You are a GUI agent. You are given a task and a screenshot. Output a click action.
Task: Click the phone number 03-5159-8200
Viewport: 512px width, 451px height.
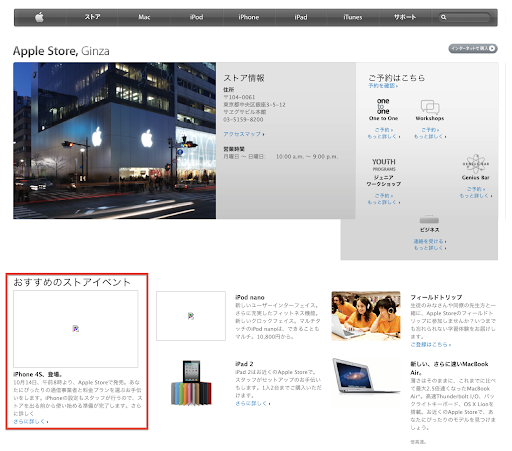tap(243, 120)
